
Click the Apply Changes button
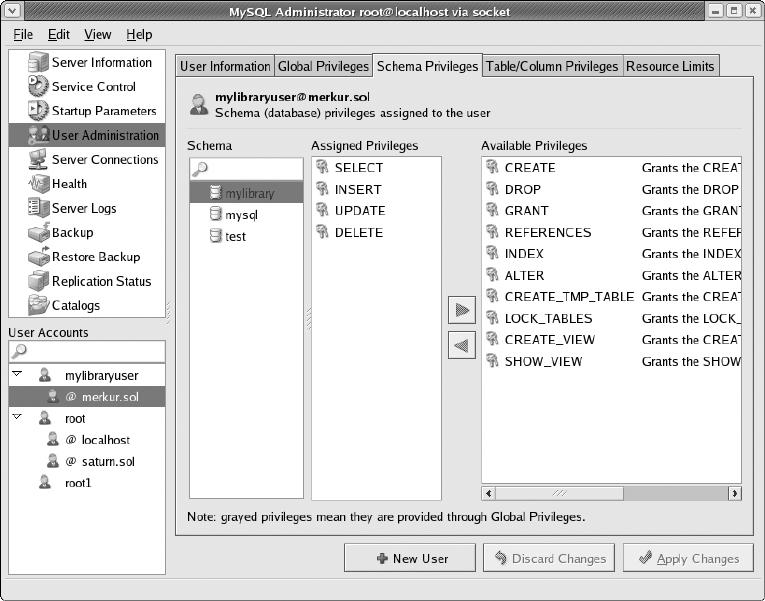(x=688, y=558)
